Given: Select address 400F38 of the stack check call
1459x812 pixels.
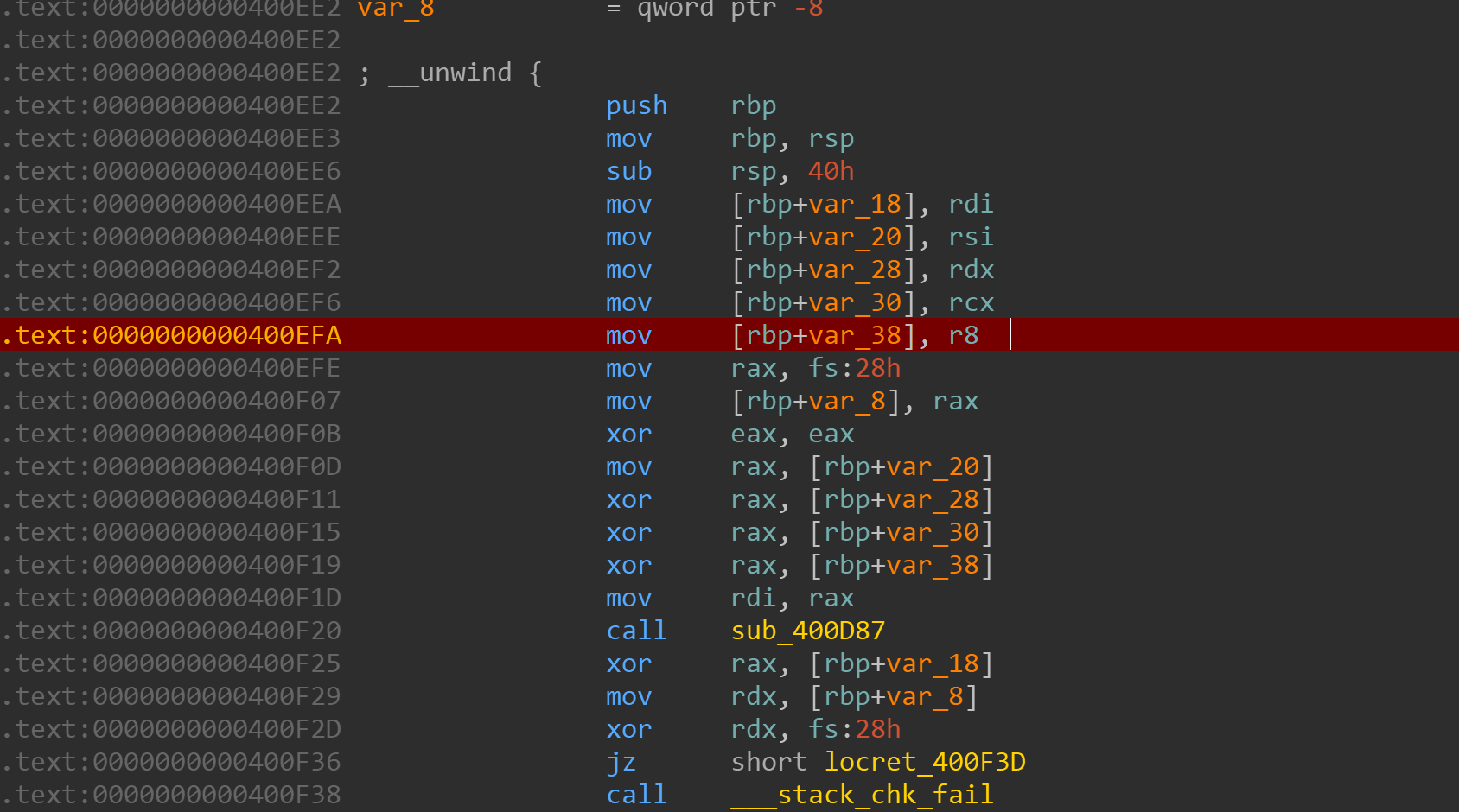Looking at the screenshot, I should point(171,795).
